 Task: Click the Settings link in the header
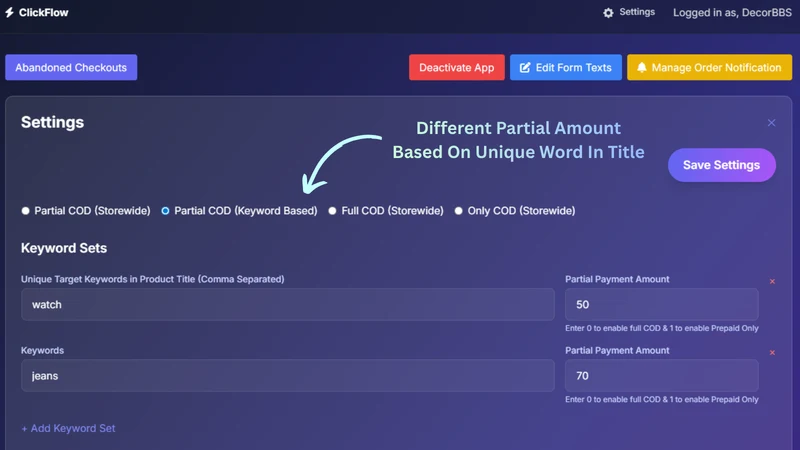pyautogui.click(x=637, y=12)
